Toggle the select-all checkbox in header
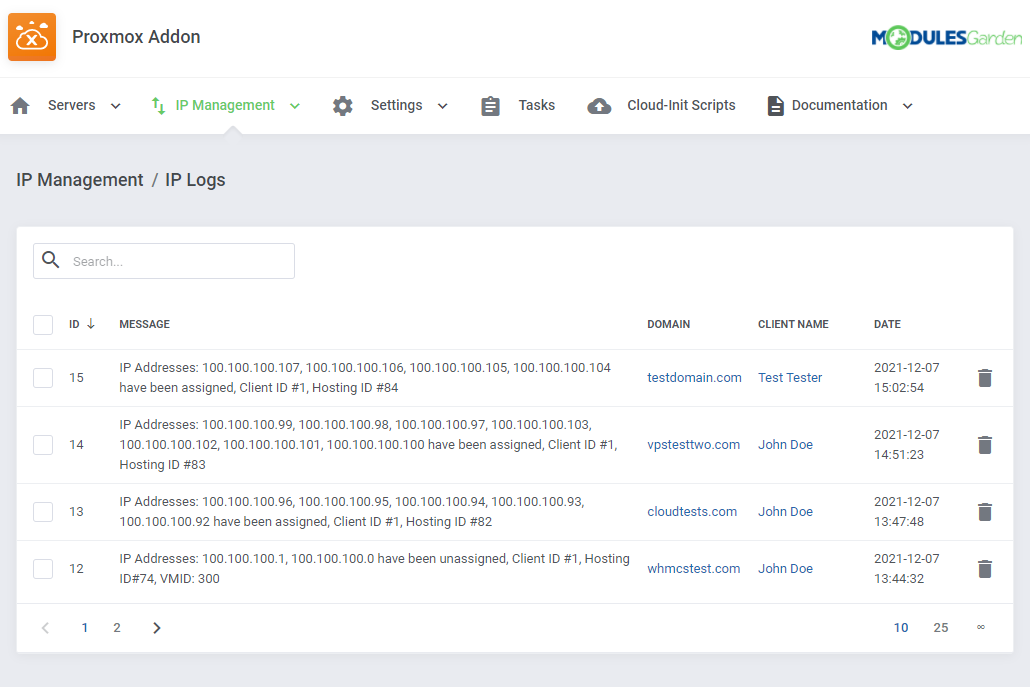The image size is (1030, 687). [x=43, y=324]
